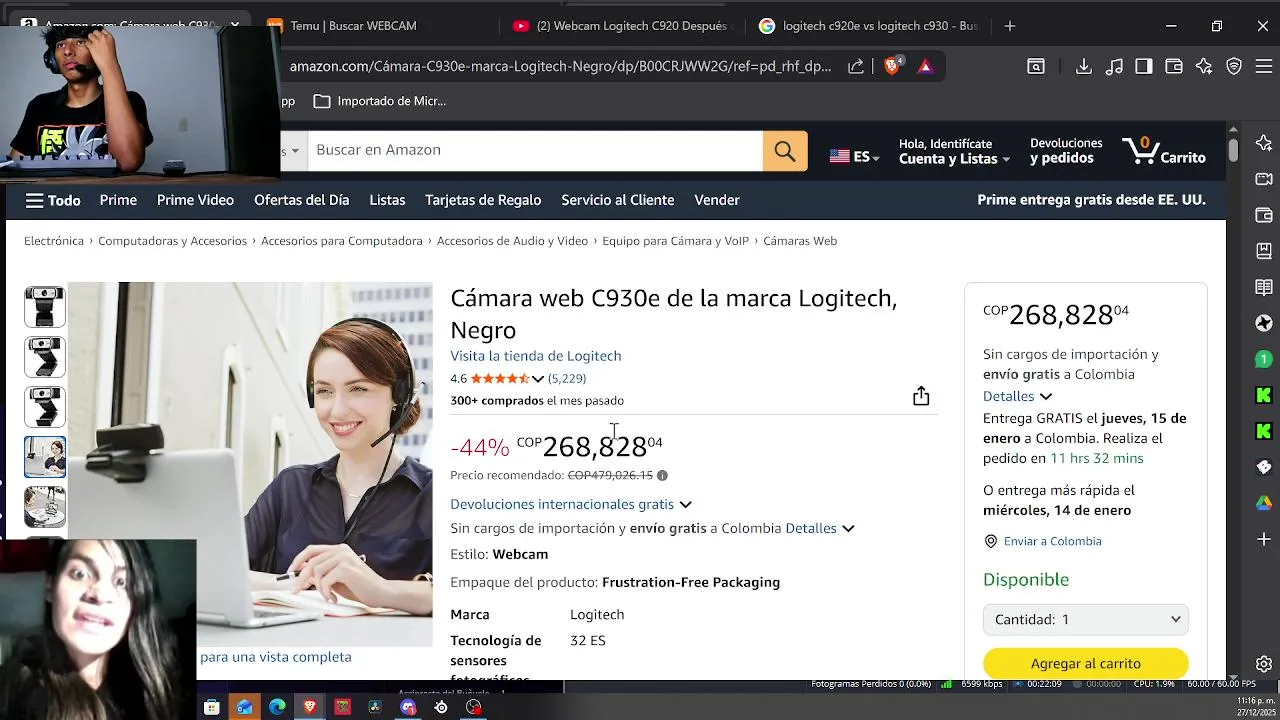The image size is (1280, 720).
Task: Click the product share icon
Action: click(921, 397)
